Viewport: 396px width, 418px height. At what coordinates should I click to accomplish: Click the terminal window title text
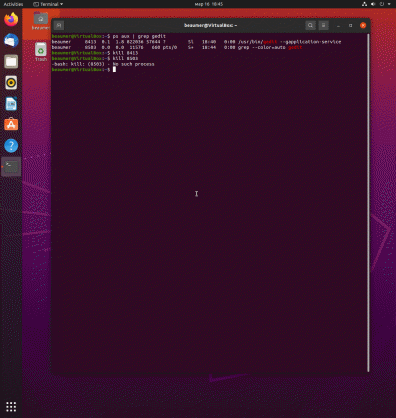[210, 25]
